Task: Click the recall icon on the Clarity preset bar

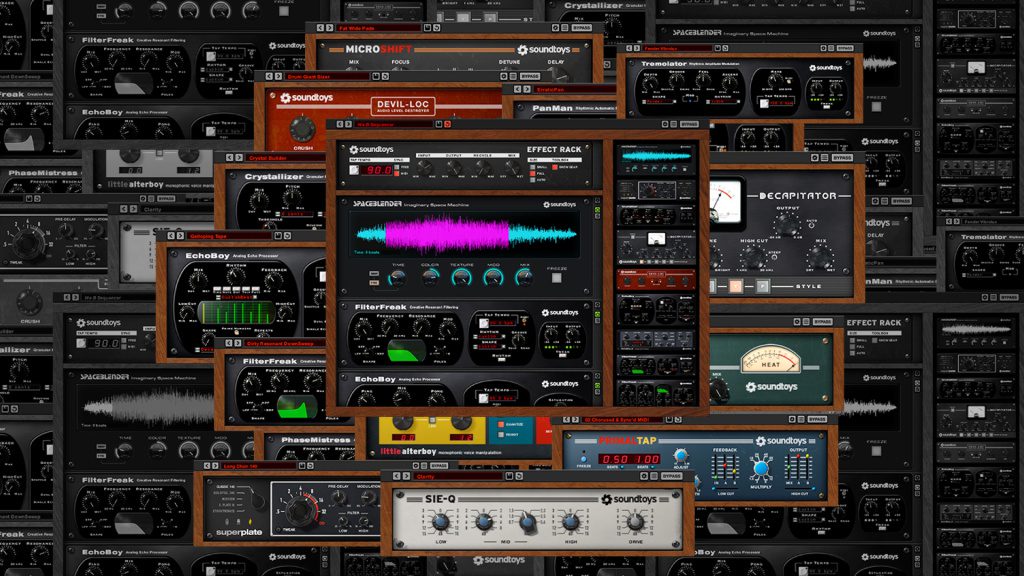Action: [519, 475]
